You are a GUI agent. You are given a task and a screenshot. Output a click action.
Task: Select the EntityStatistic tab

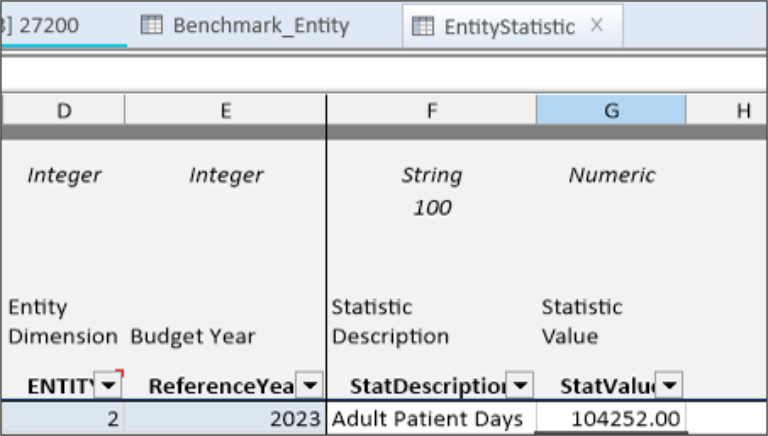click(x=509, y=27)
